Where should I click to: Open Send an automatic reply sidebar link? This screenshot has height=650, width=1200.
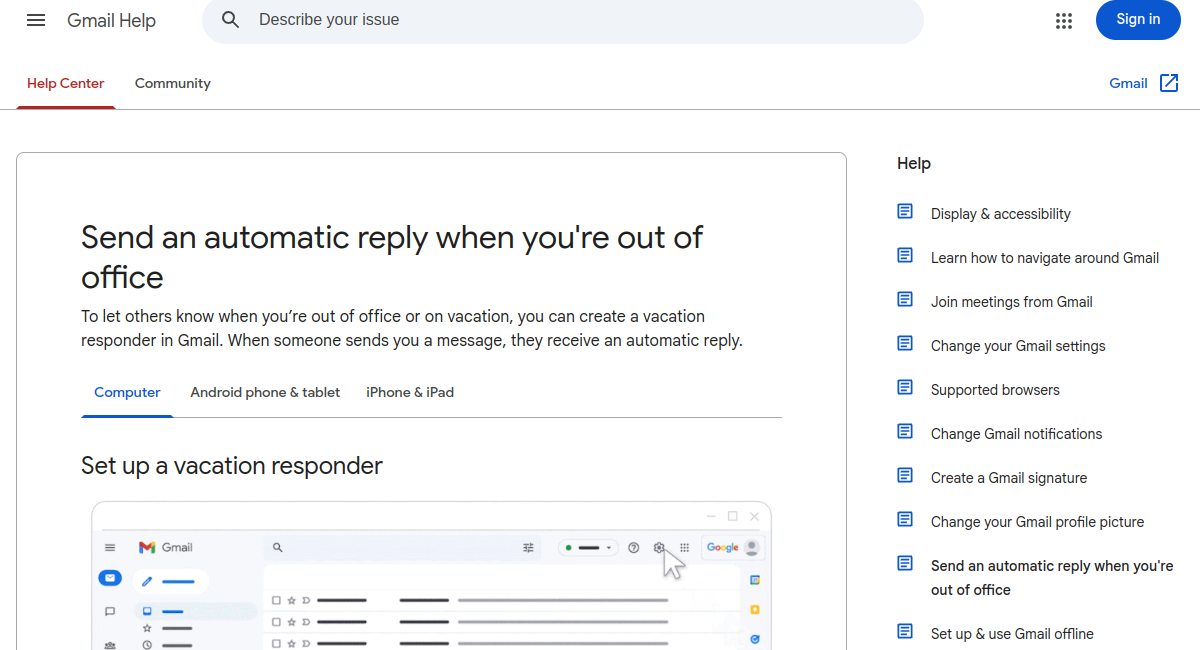(1052, 578)
